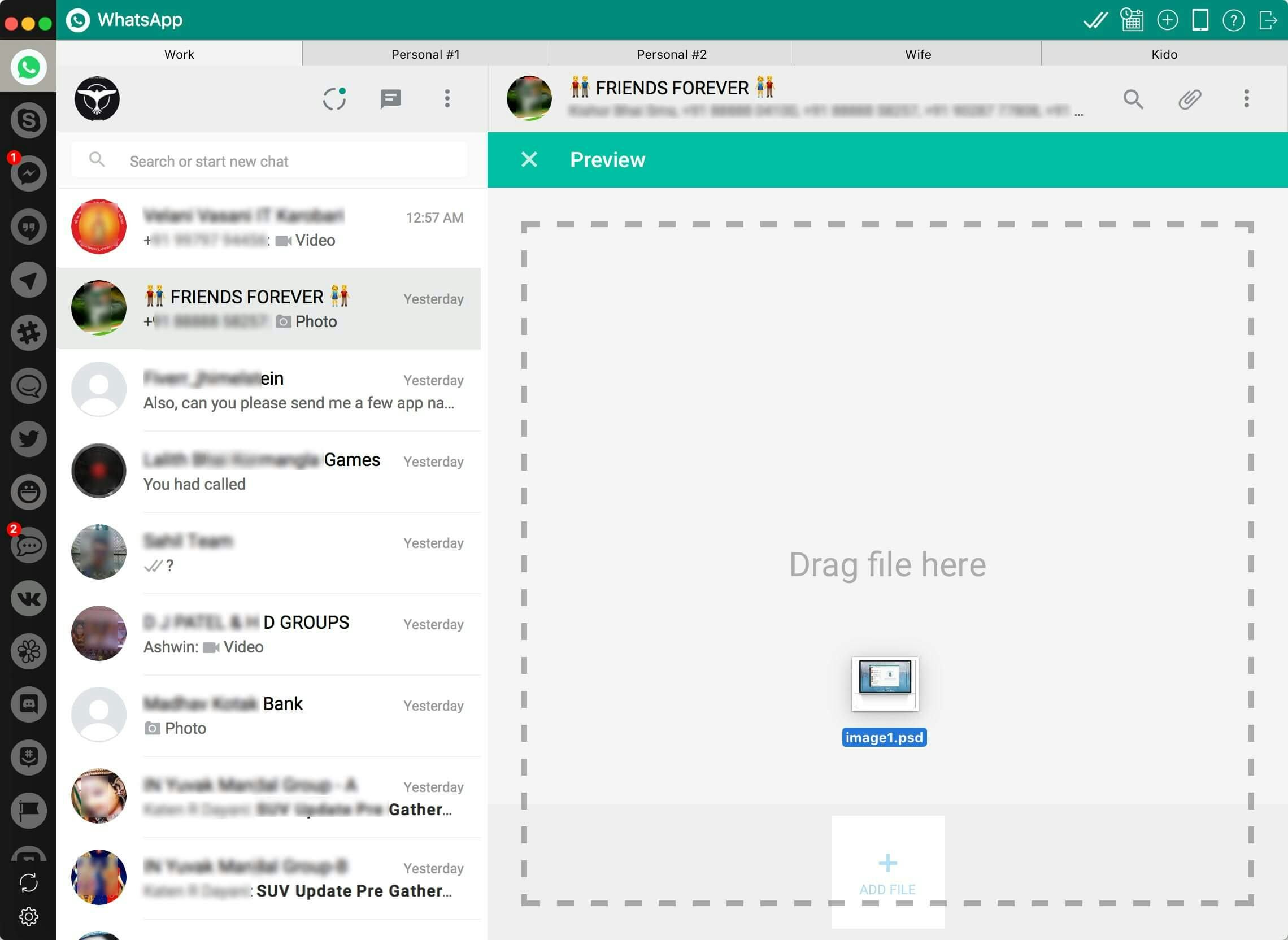
Task: Add a new service with the plus icon
Action: point(1168,20)
